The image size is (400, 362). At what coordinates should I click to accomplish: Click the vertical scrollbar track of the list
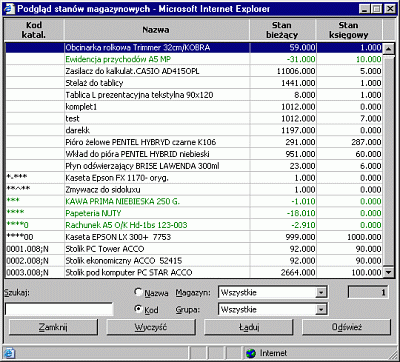(x=388, y=160)
